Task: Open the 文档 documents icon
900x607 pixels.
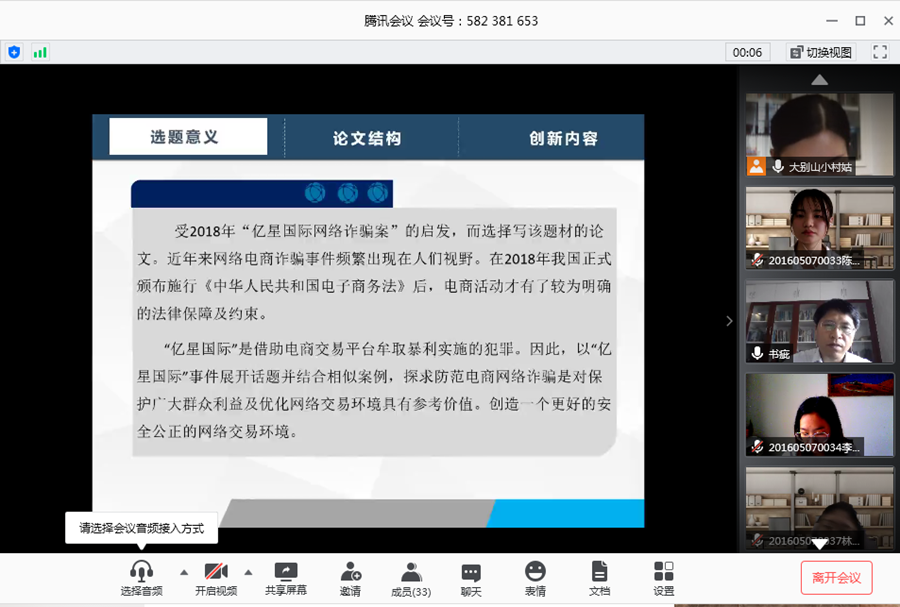Action: 599,578
